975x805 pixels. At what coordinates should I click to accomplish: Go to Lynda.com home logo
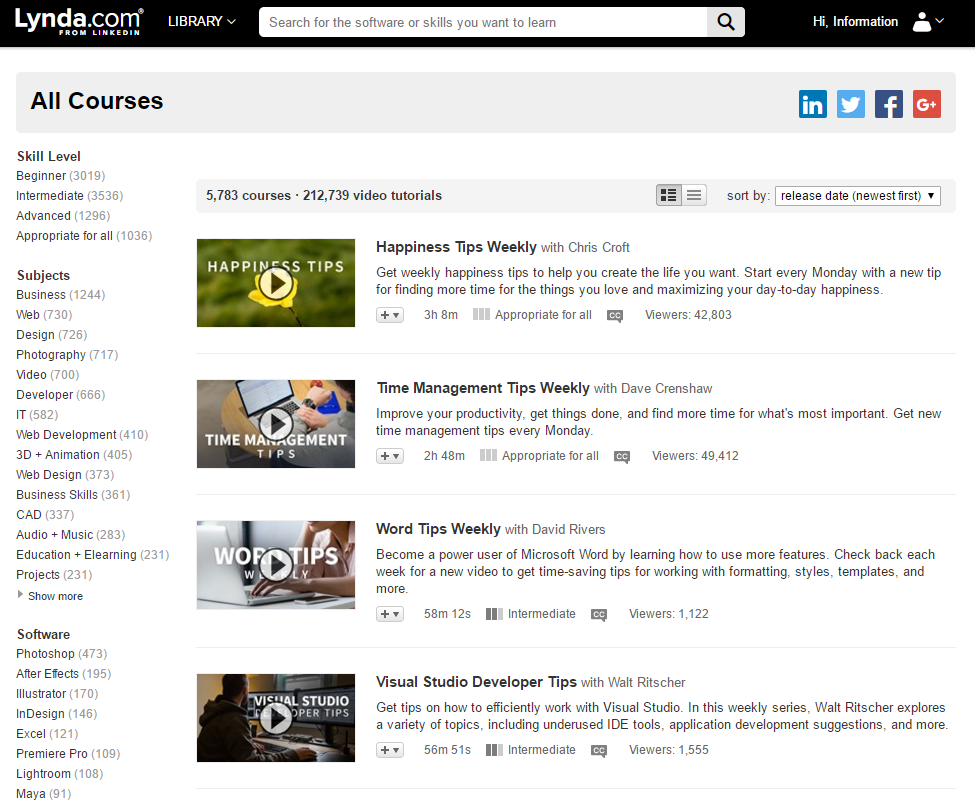tap(78, 21)
